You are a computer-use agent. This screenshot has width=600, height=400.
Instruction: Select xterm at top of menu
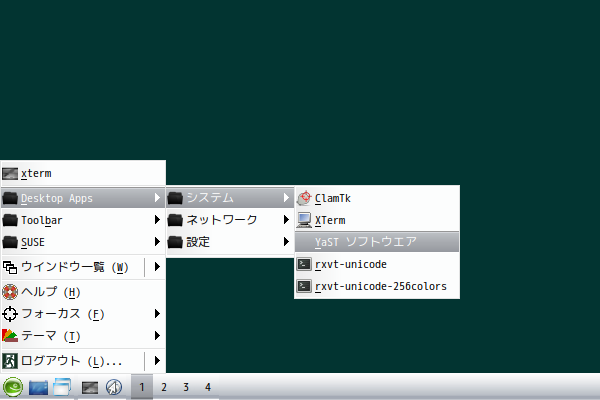[x=83, y=173]
